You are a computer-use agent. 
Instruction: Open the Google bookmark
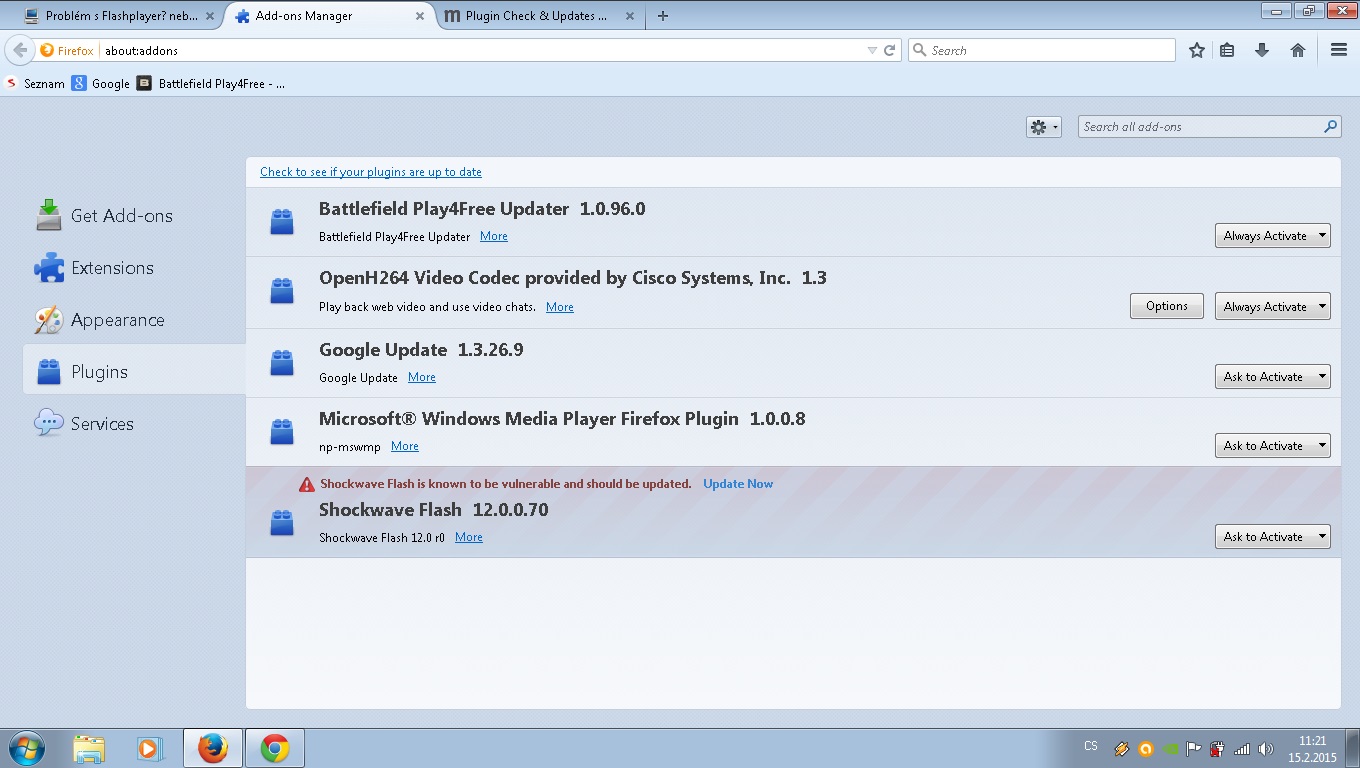pyautogui.click(x=101, y=84)
